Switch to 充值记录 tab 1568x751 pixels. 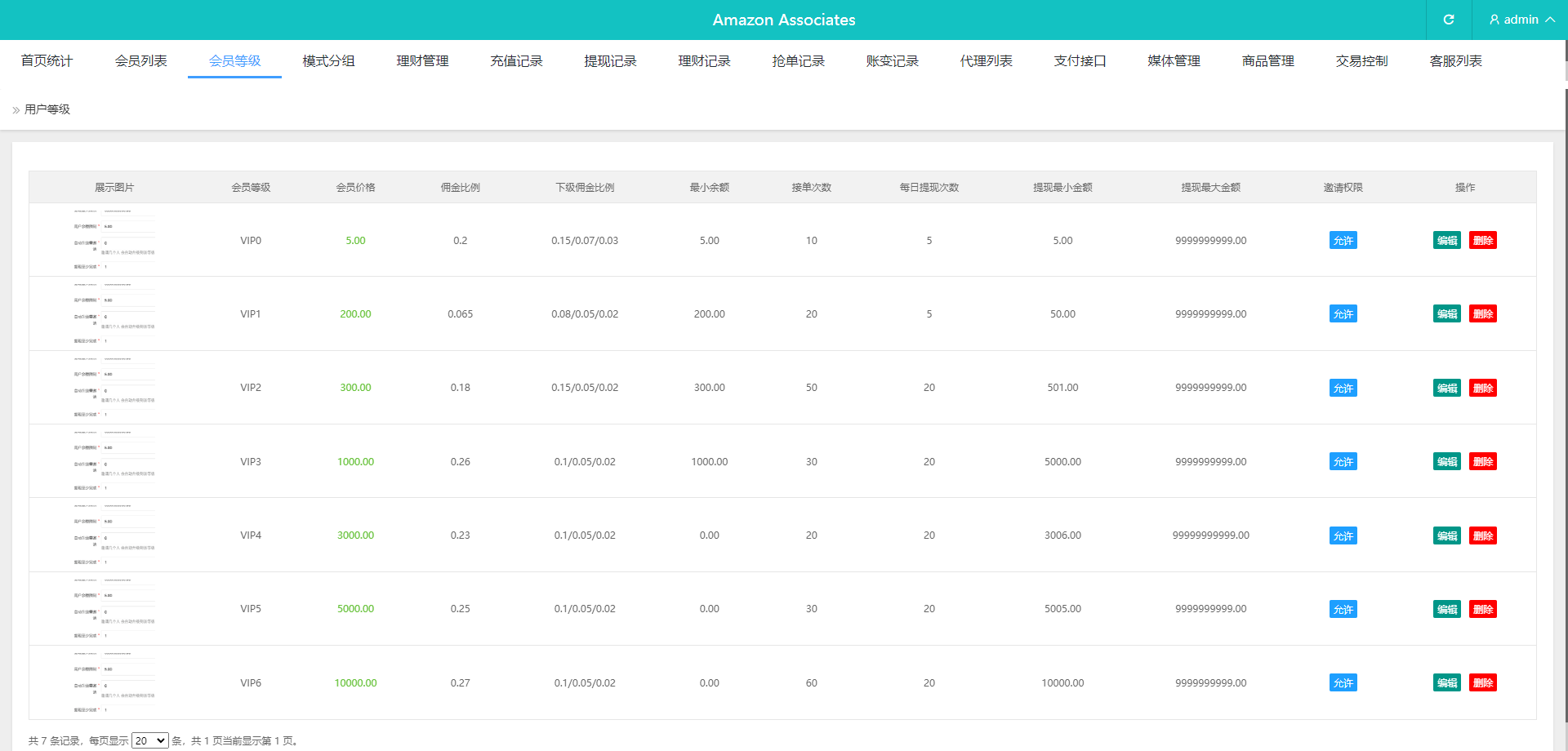(x=516, y=61)
